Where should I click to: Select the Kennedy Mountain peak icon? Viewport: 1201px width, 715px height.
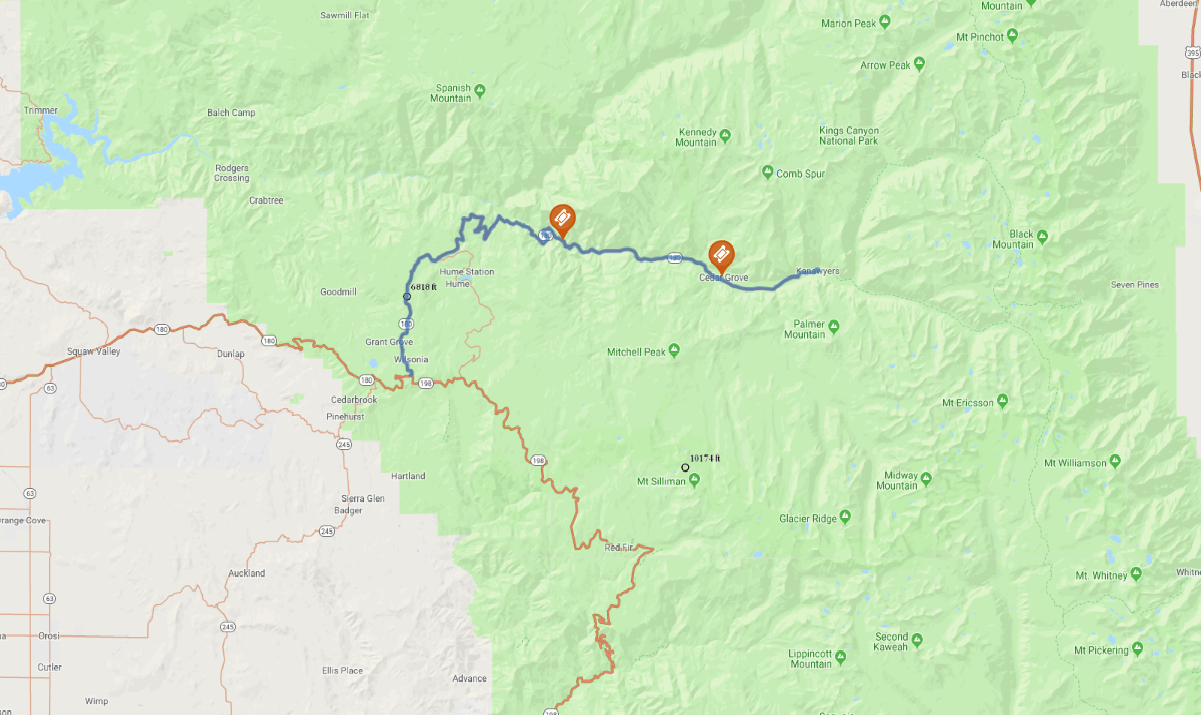(725, 135)
